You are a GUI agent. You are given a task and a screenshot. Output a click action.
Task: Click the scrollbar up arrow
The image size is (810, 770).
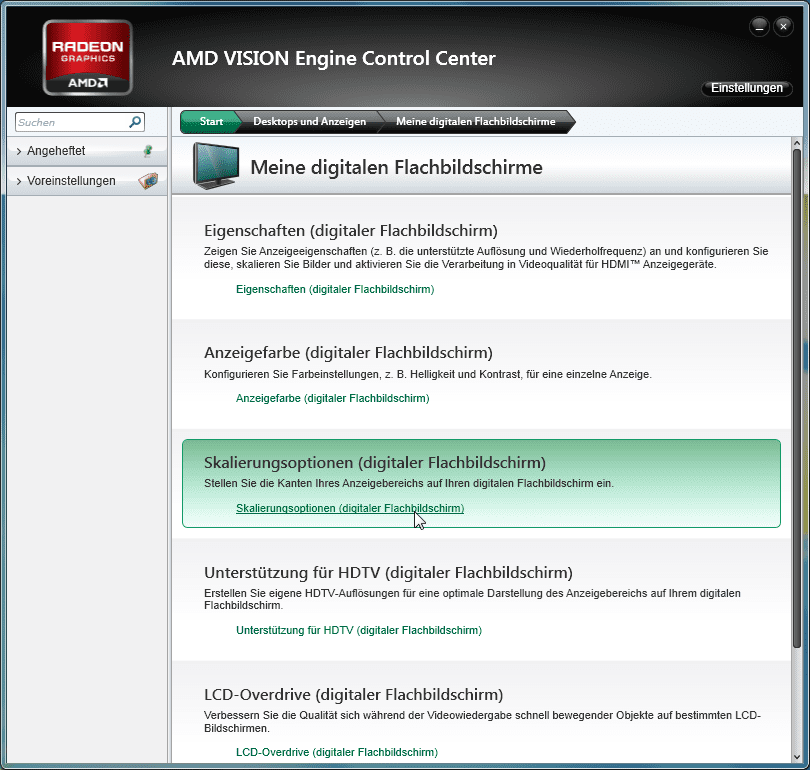point(797,143)
